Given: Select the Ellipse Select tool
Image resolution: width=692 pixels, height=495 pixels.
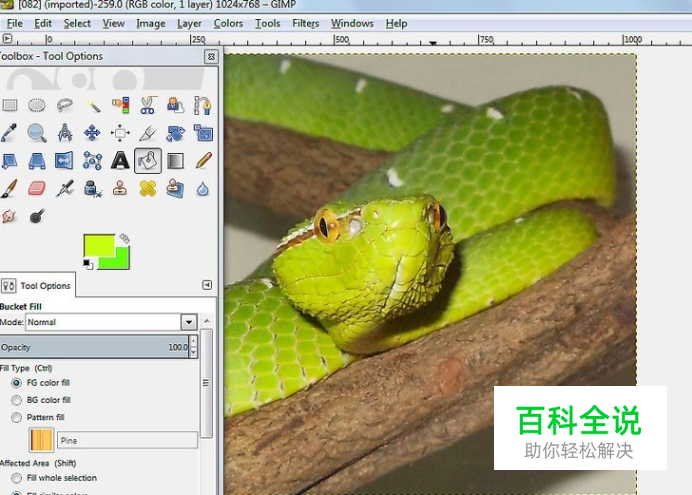Looking at the screenshot, I should pyautogui.click(x=37, y=105).
